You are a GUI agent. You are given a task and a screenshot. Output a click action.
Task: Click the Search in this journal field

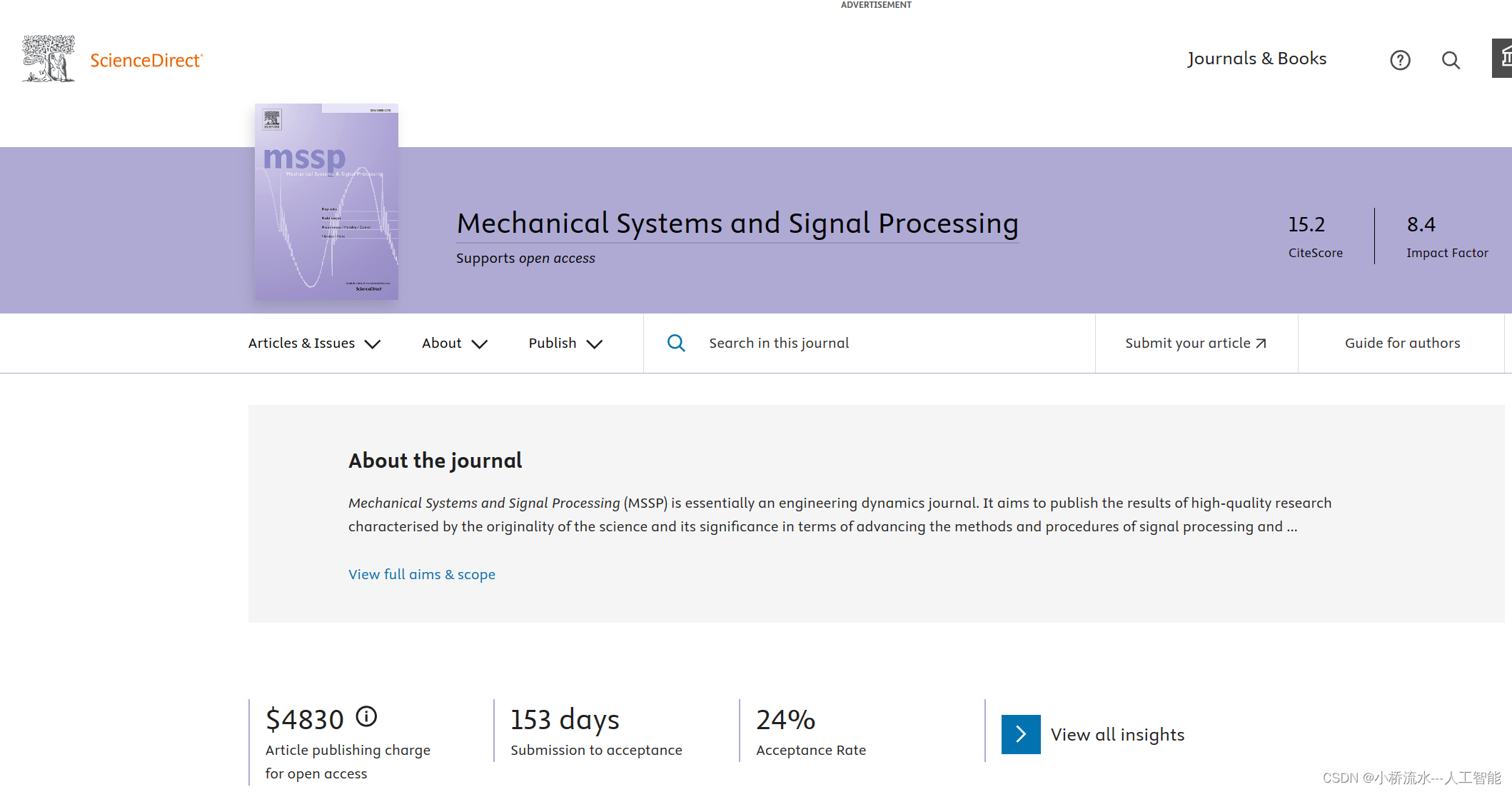point(857,344)
